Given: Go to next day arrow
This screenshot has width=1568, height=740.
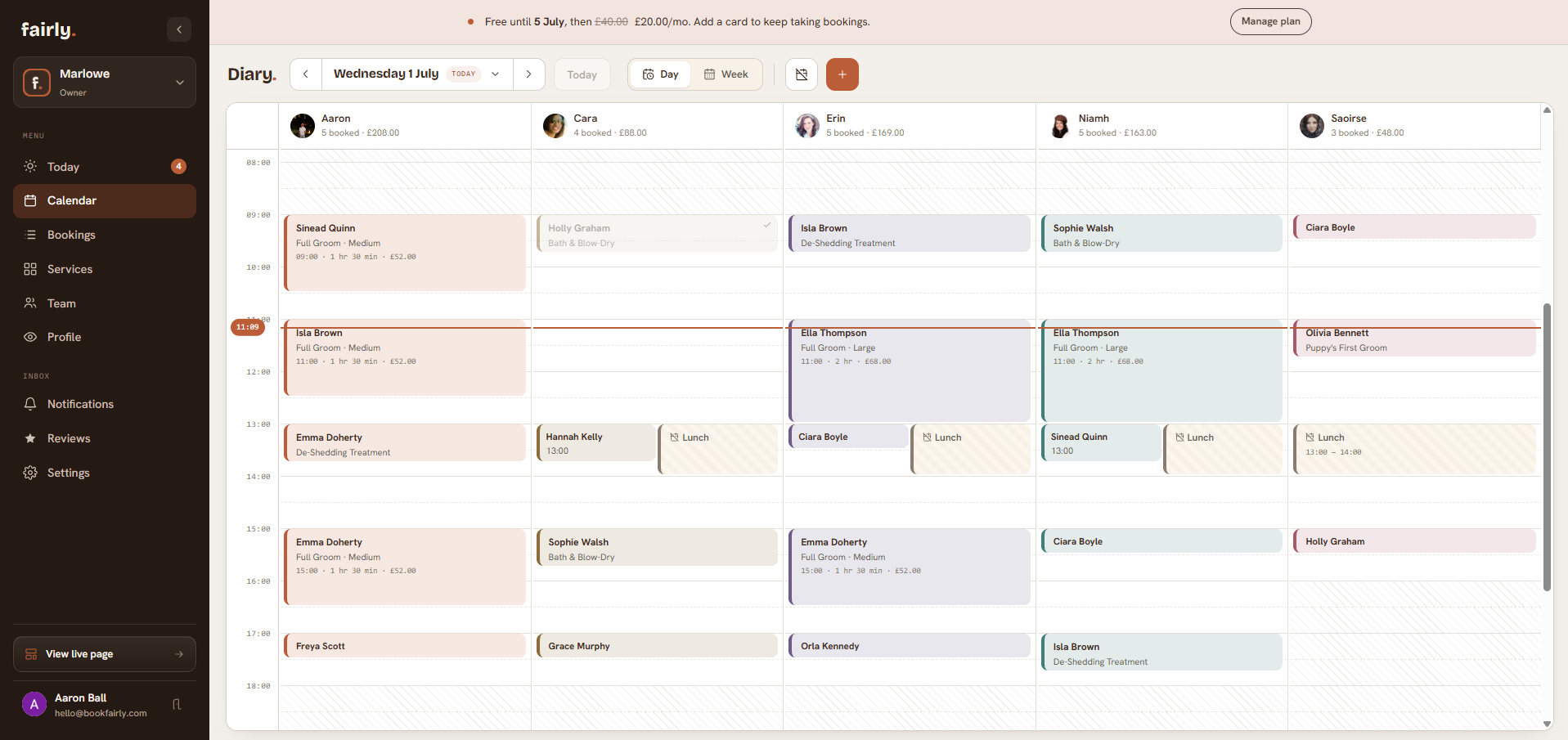Looking at the screenshot, I should point(529,74).
